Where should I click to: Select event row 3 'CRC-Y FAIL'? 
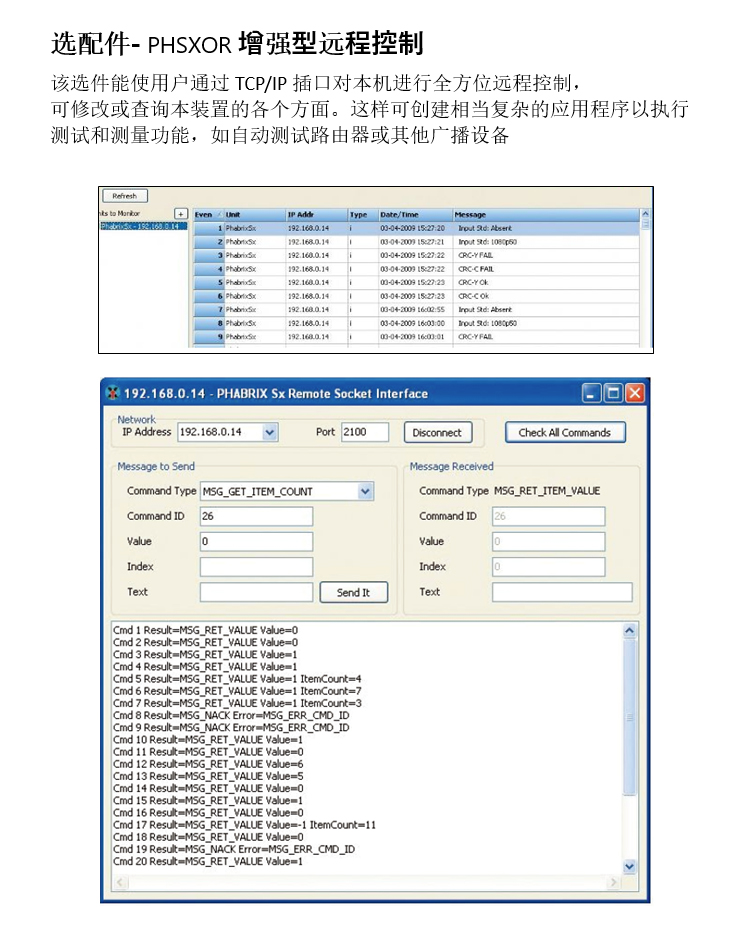click(417, 255)
